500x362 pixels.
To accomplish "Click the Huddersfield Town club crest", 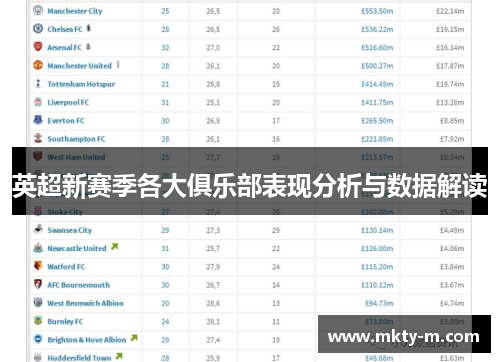I will point(38,357).
